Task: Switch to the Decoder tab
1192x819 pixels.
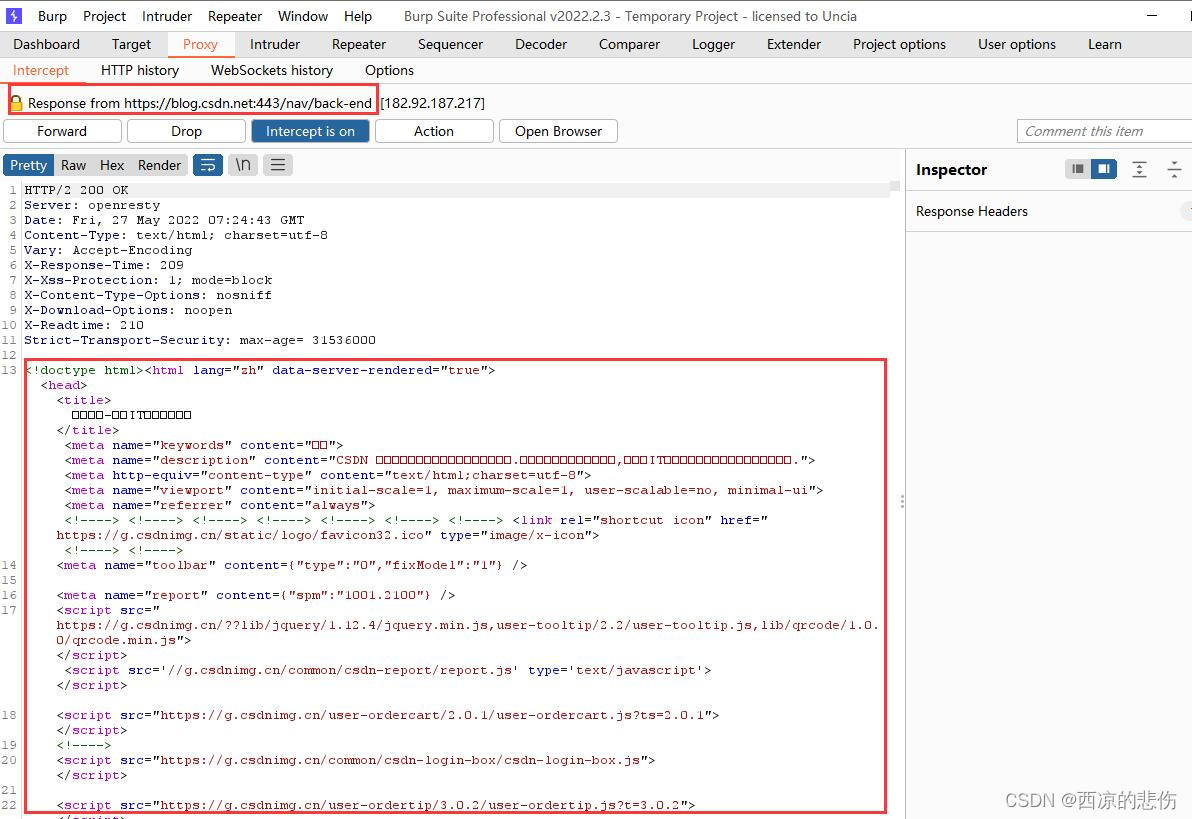Action: click(541, 44)
